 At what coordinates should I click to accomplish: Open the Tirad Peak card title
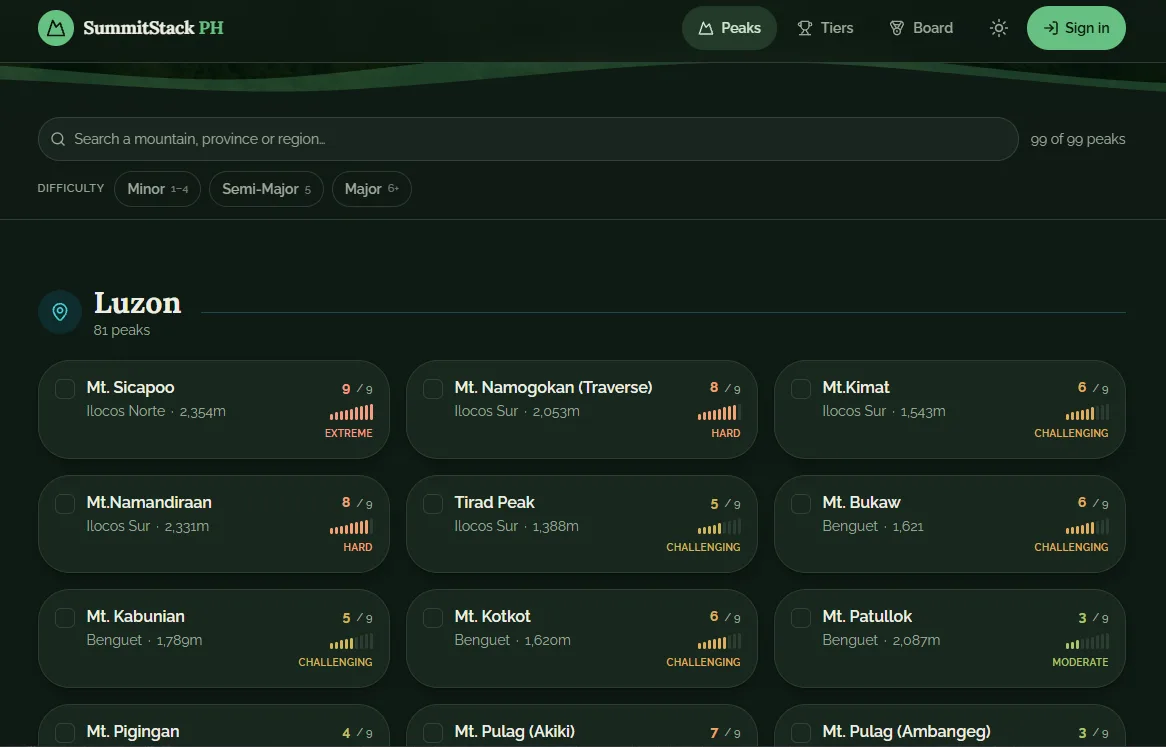click(x=495, y=502)
